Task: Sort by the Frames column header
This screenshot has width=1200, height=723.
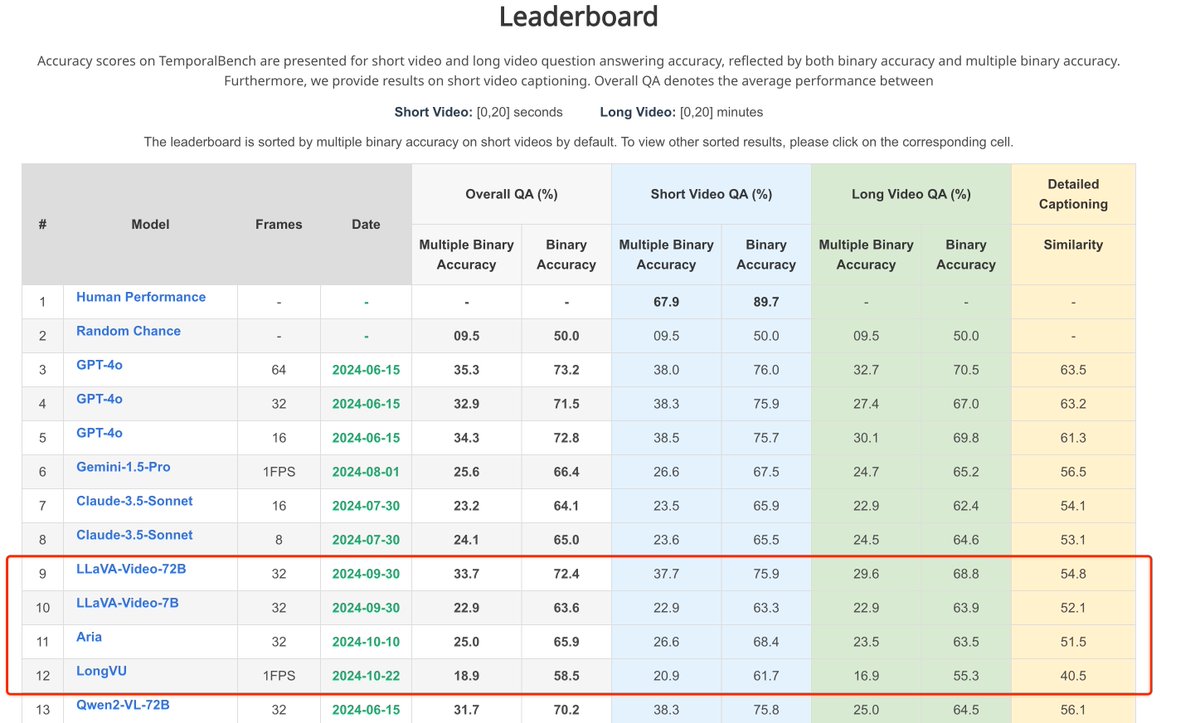Action: 278,224
